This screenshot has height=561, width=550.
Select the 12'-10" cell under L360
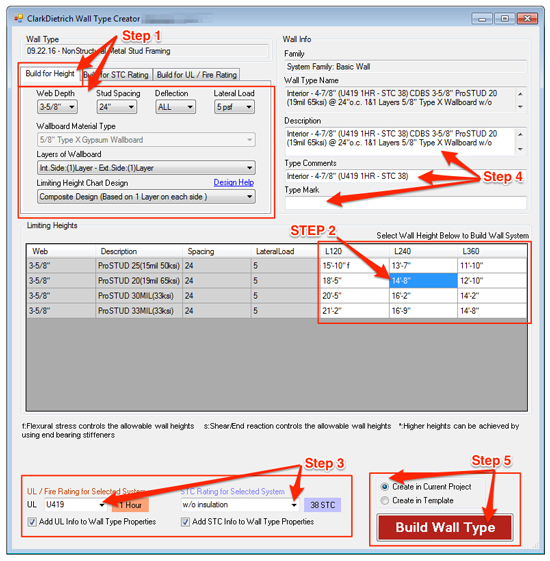click(x=492, y=281)
